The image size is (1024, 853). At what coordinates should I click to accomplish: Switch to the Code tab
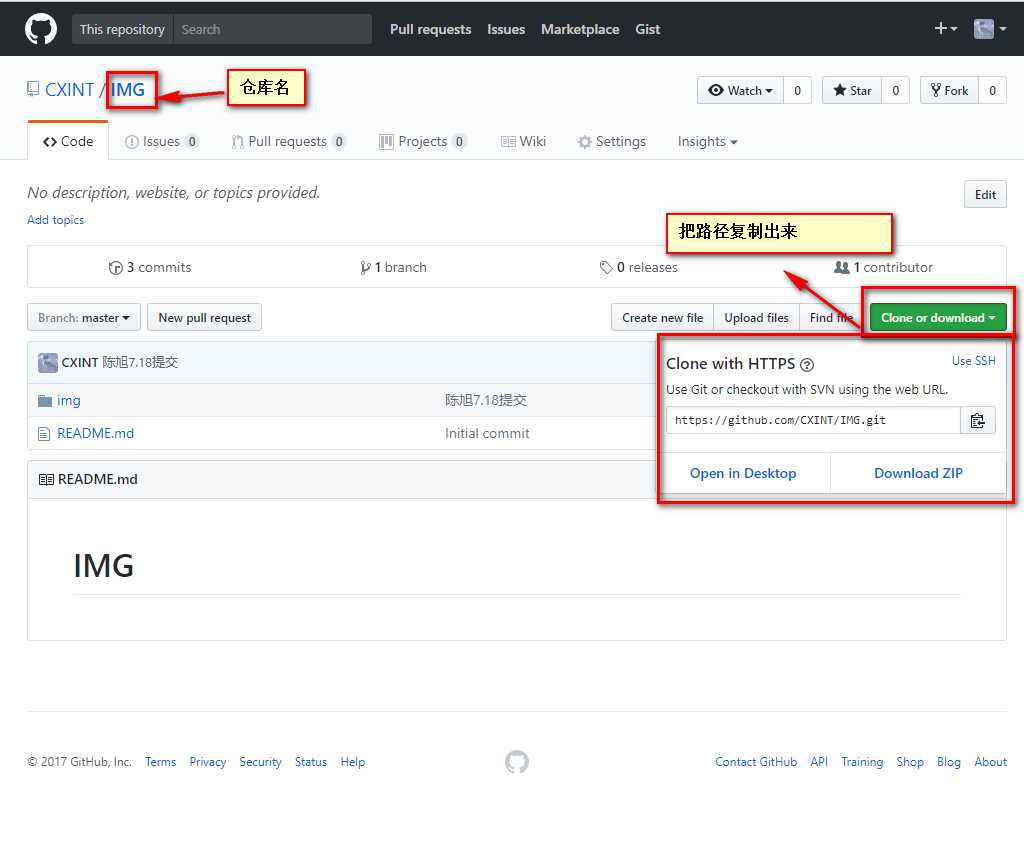[68, 141]
